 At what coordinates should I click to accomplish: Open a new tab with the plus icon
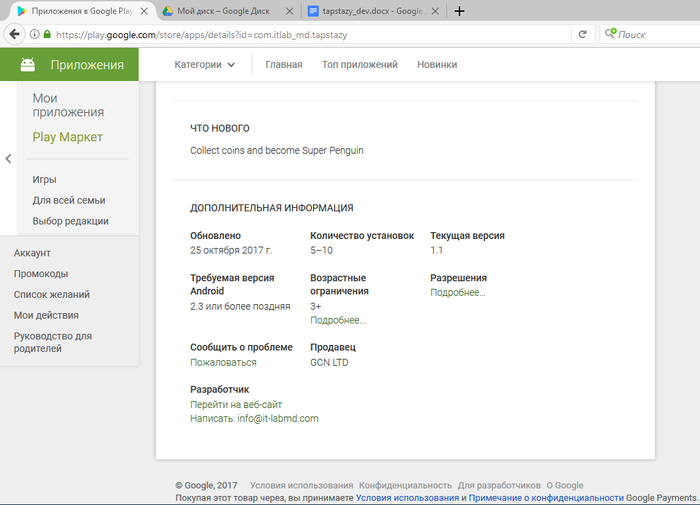point(459,11)
